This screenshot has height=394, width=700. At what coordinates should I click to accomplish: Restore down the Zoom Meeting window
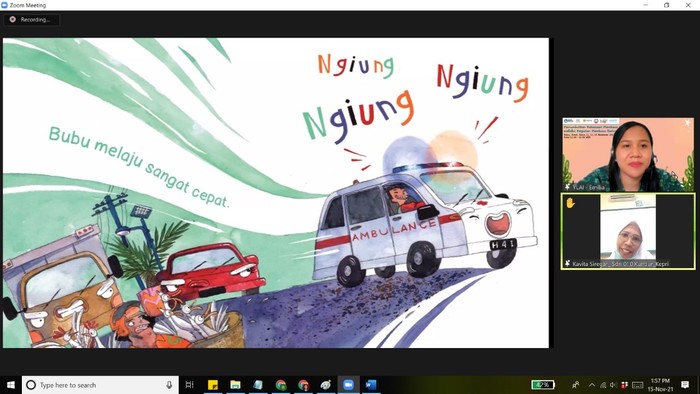pyautogui.click(x=667, y=5)
